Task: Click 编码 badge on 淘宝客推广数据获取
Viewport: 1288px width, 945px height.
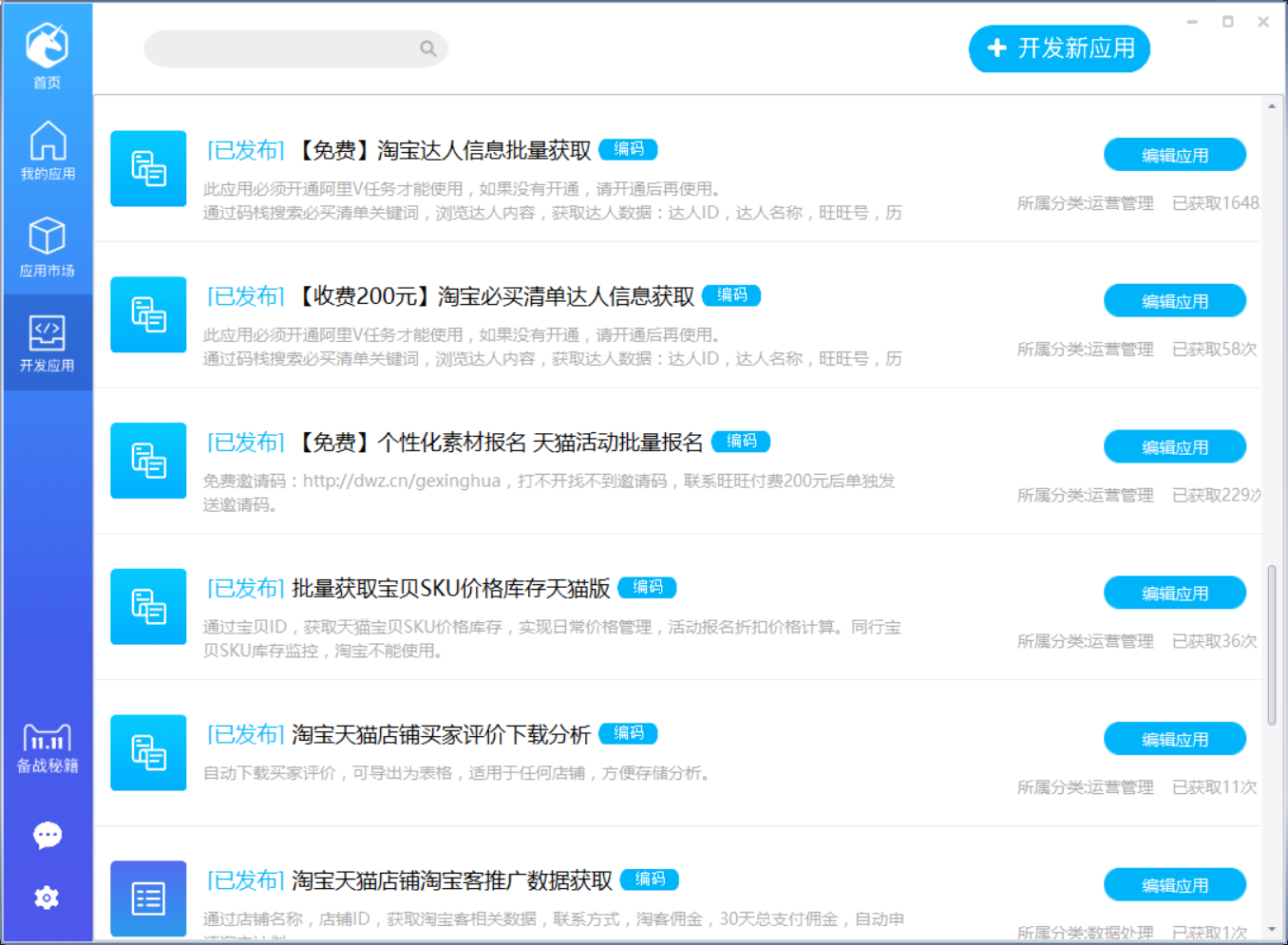Action: tap(650, 879)
